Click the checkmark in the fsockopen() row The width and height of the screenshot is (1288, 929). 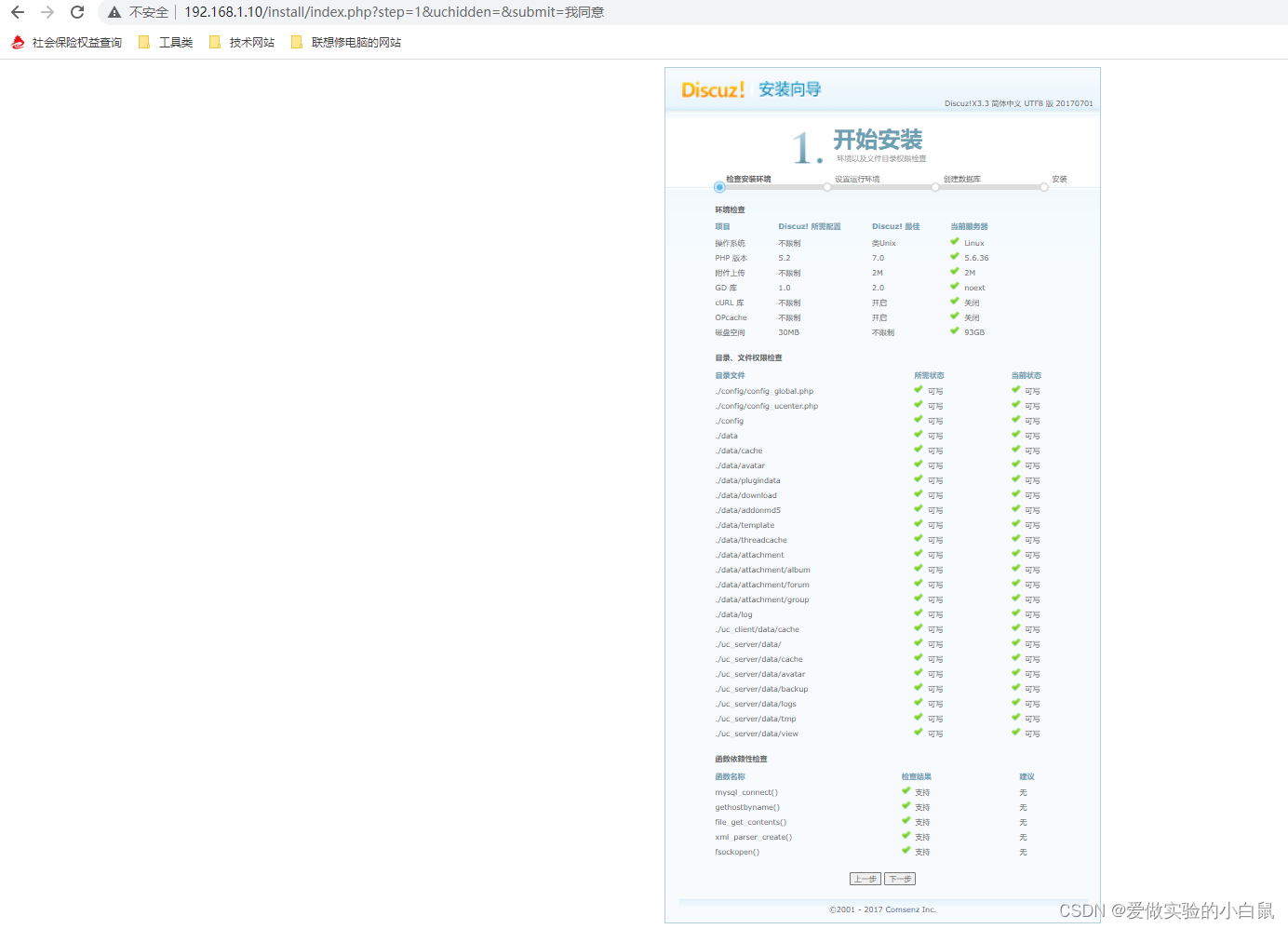tap(906, 850)
